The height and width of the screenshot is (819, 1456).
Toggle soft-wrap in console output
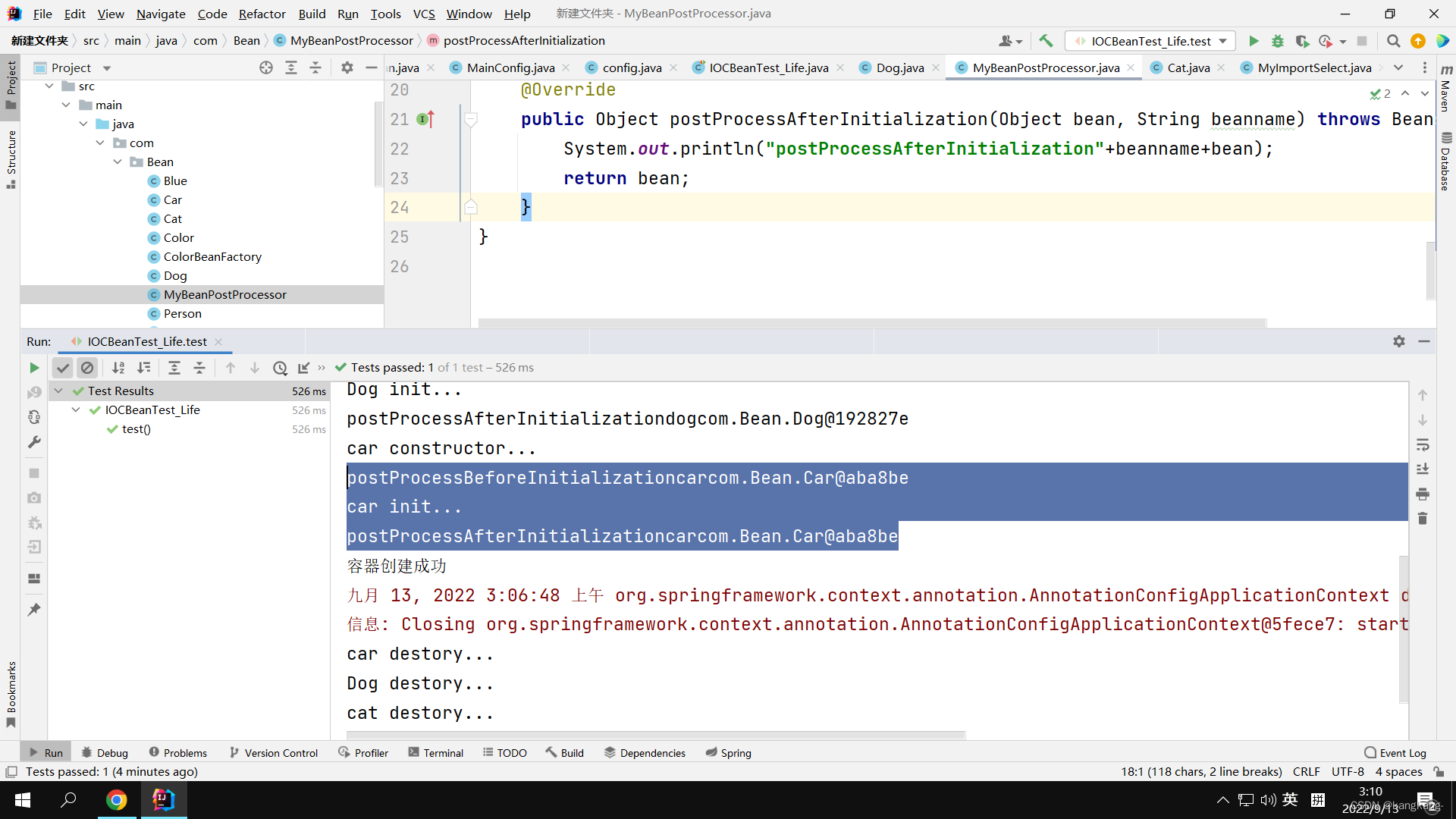pyautogui.click(x=1423, y=445)
